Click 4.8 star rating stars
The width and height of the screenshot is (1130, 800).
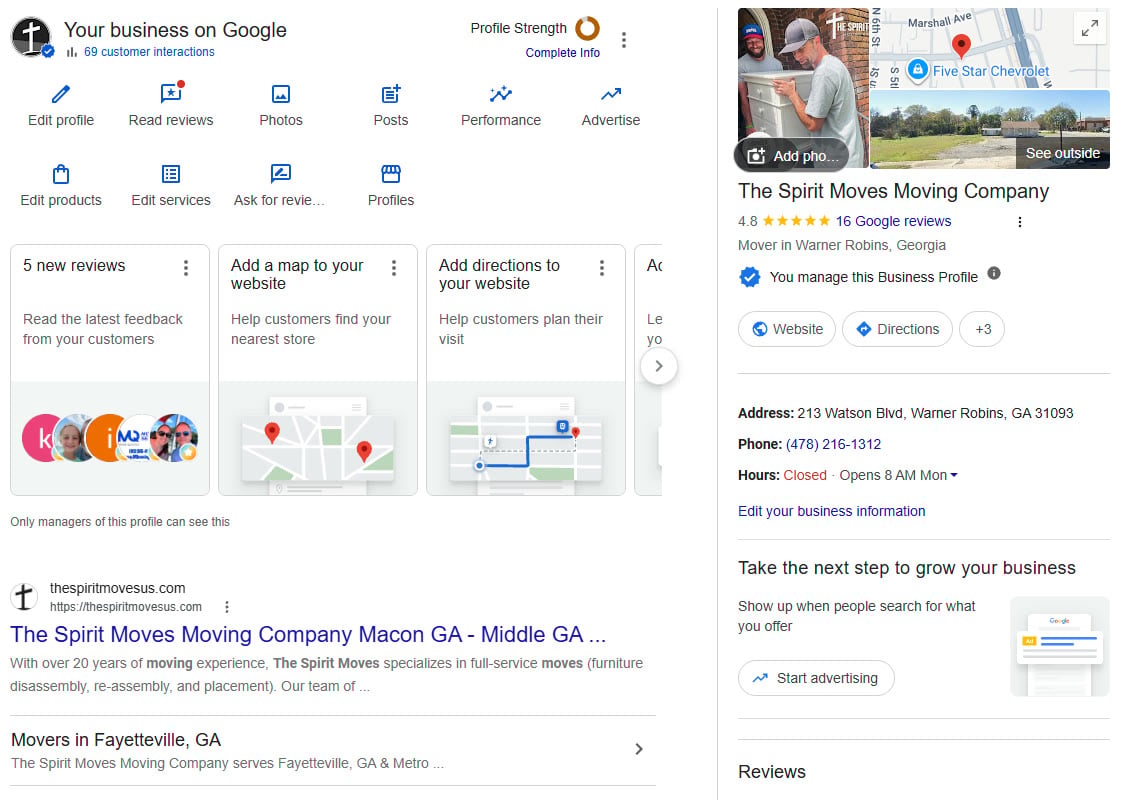796,221
